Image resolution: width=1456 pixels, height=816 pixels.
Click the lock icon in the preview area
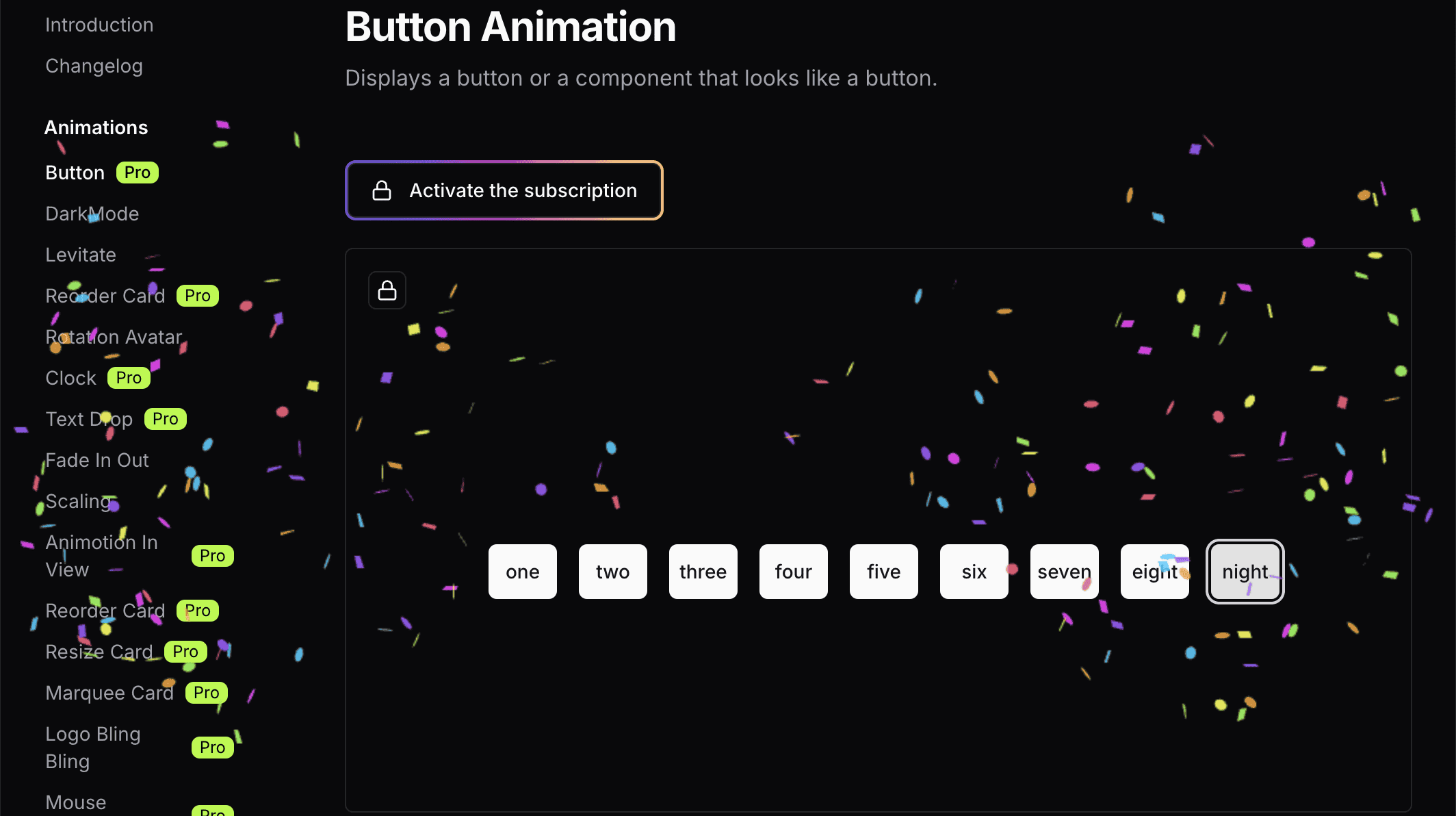click(x=388, y=290)
